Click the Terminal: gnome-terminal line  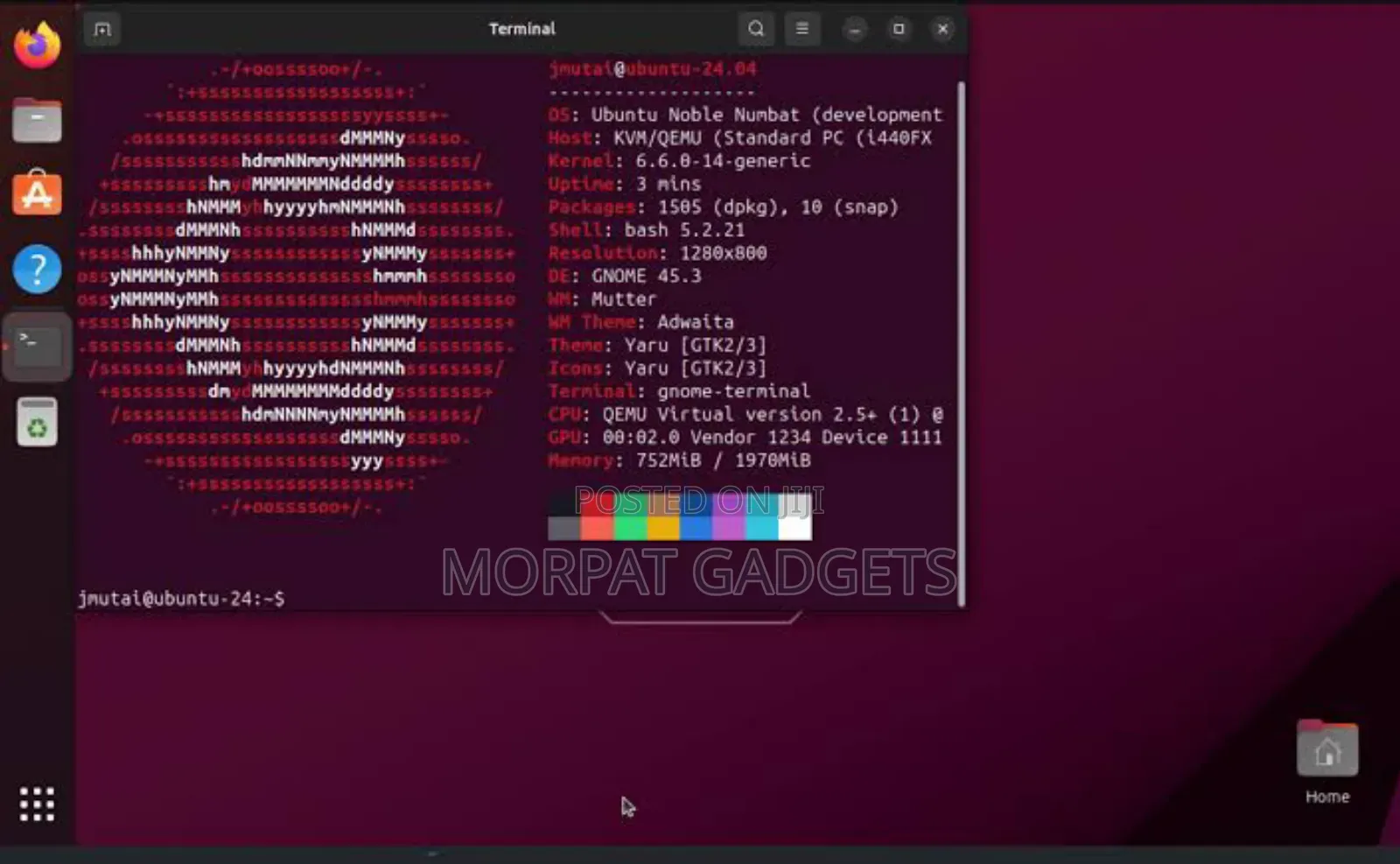pyautogui.click(x=679, y=390)
